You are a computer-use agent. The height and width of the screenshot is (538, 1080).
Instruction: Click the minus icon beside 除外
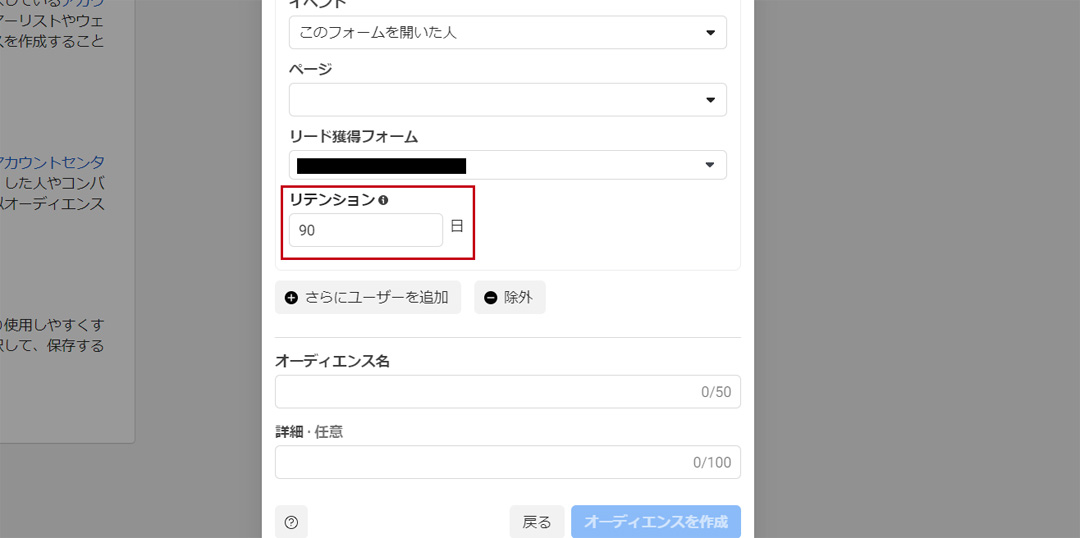point(491,298)
